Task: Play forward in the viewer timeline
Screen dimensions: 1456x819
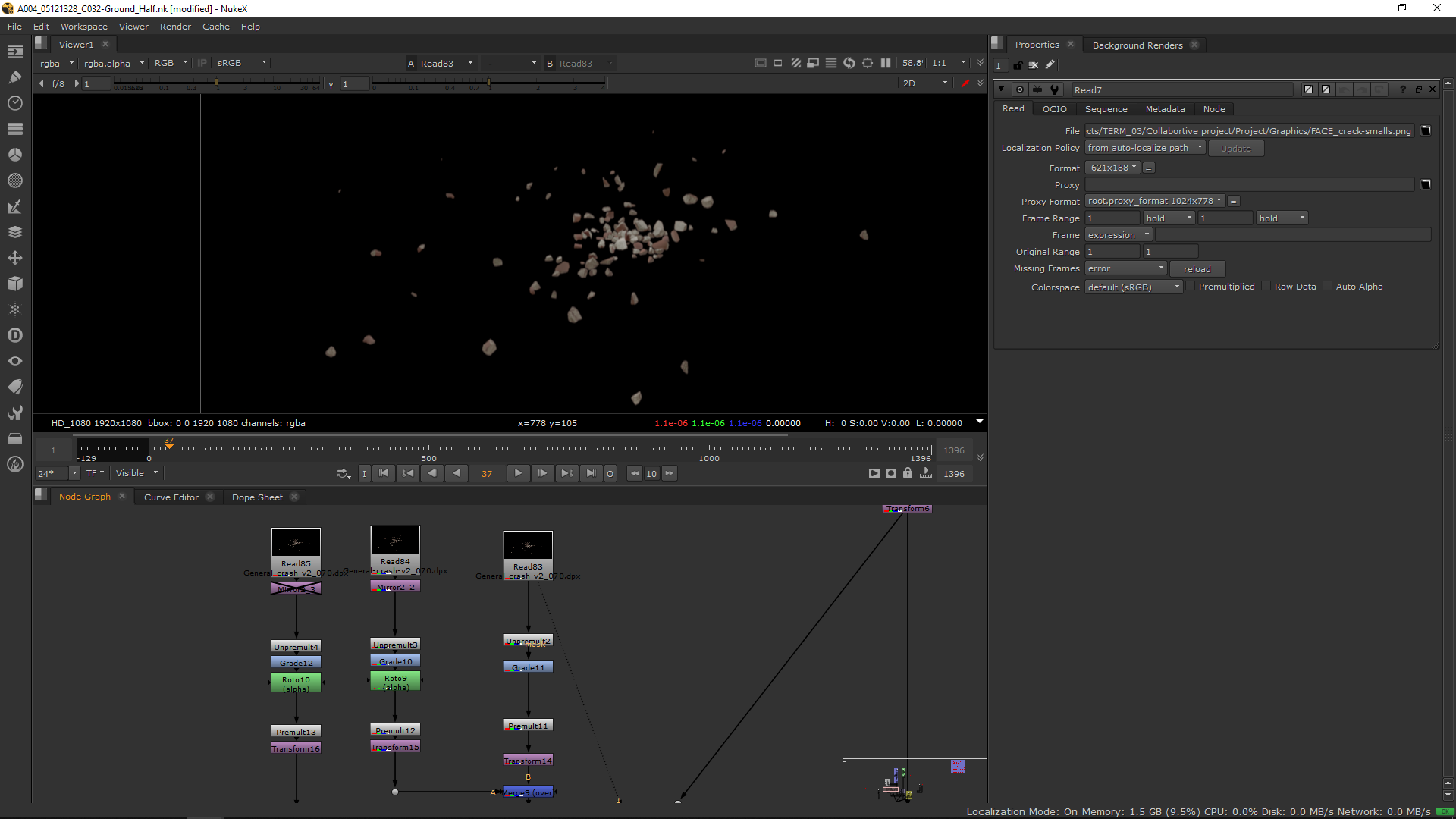Action: [518, 473]
